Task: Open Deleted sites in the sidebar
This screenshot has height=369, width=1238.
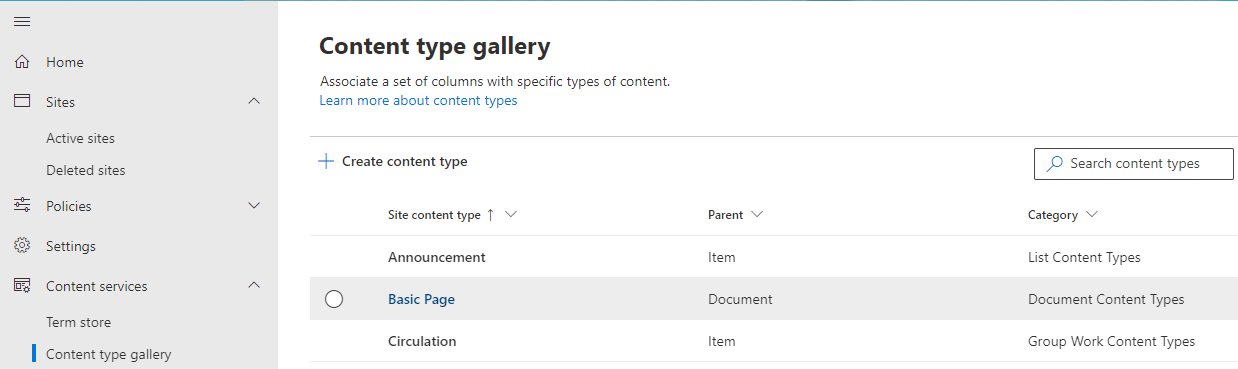Action: click(x=86, y=170)
